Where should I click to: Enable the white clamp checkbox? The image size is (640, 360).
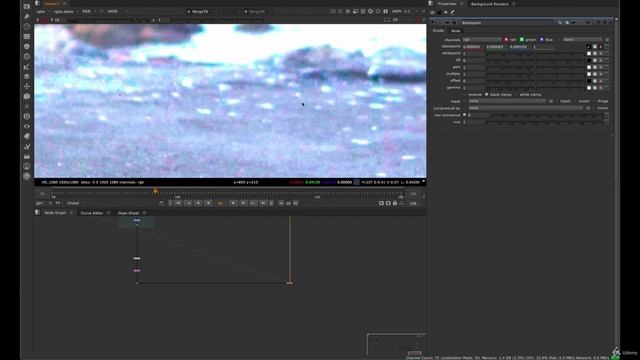click(x=516, y=94)
